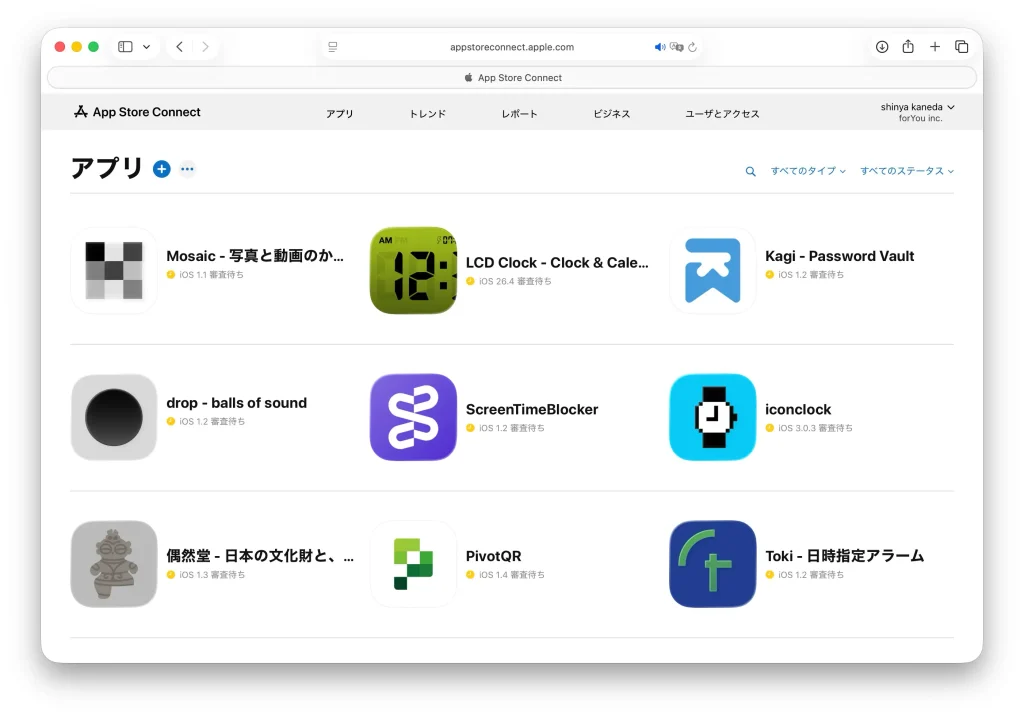Open the Kagi - Password Vault link
Image resolution: width=1024 pixels, height=717 pixels.
pos(839,256)
